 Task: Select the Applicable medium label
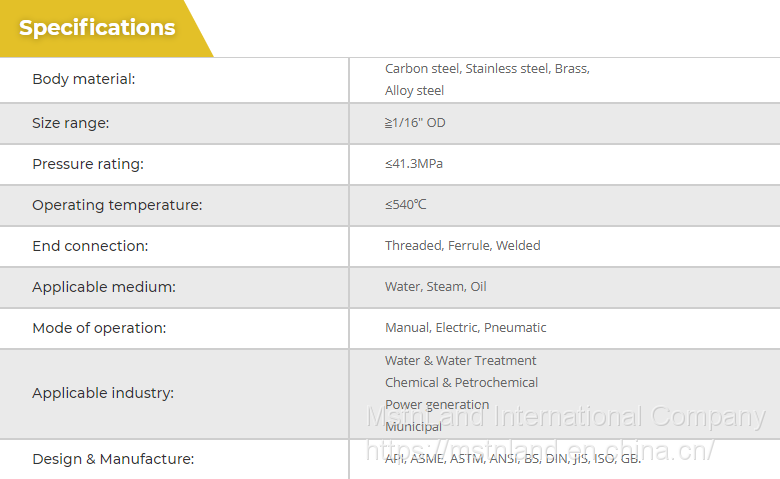[103, 287]
